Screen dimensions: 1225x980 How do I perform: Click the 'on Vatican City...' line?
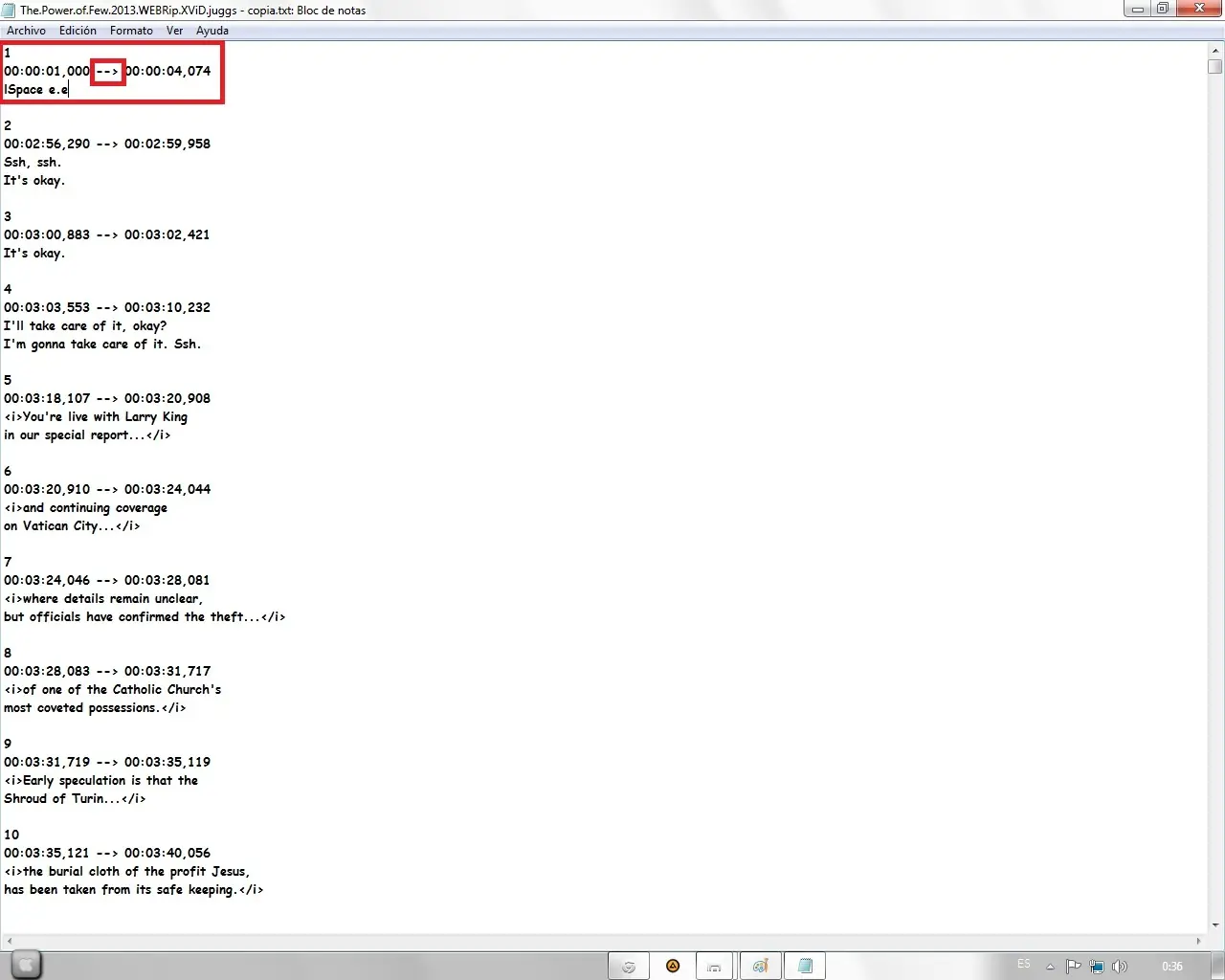pyautogui.click(x=72, y=525)
